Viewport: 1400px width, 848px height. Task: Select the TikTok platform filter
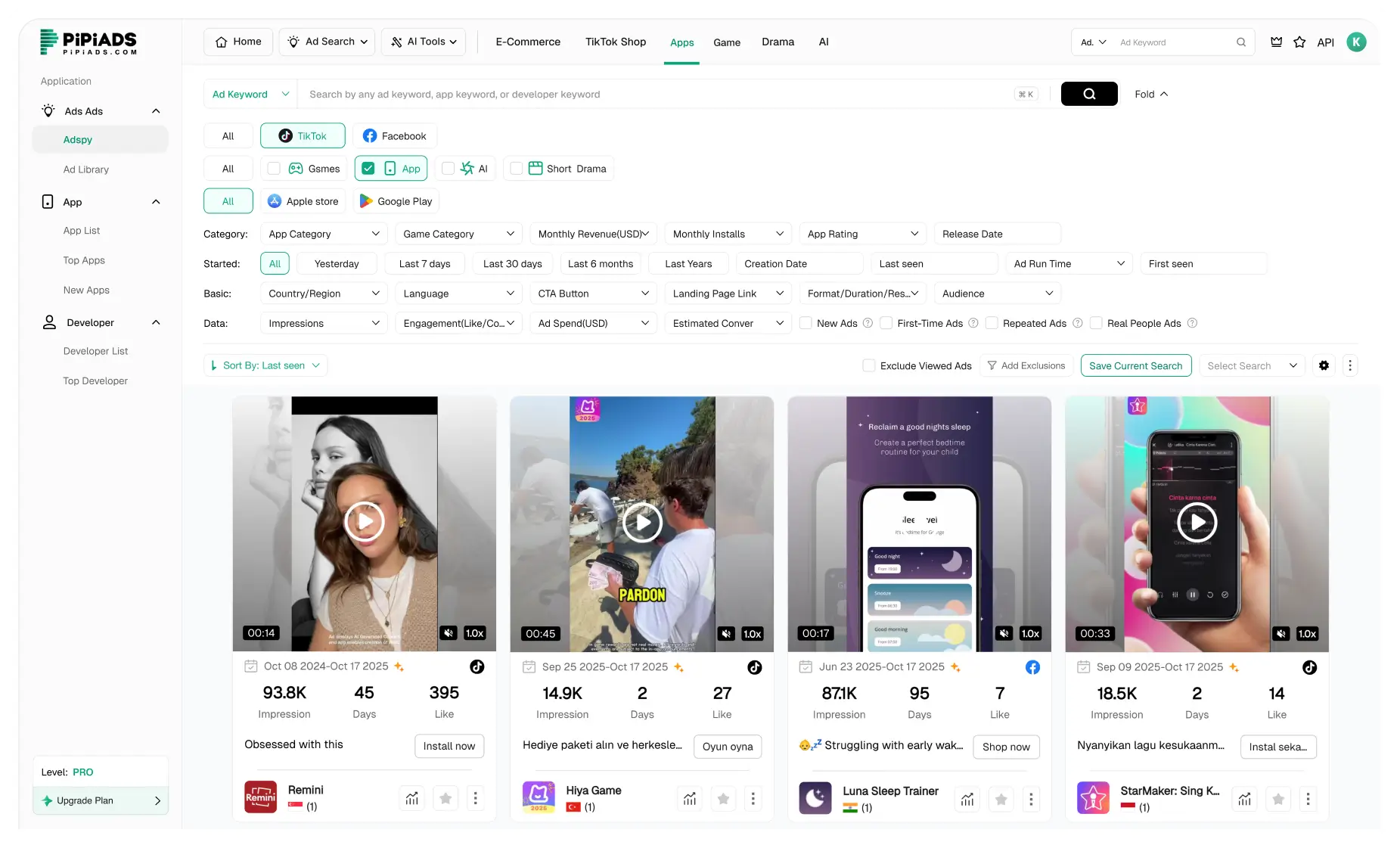tap(302, 135)
